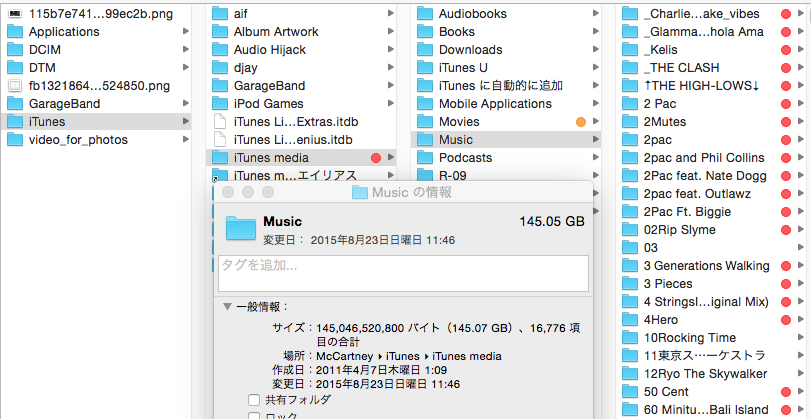811x419 pixels.
Task: Click the video_for_photos folder icon
Action: click(x=15, y=140)
